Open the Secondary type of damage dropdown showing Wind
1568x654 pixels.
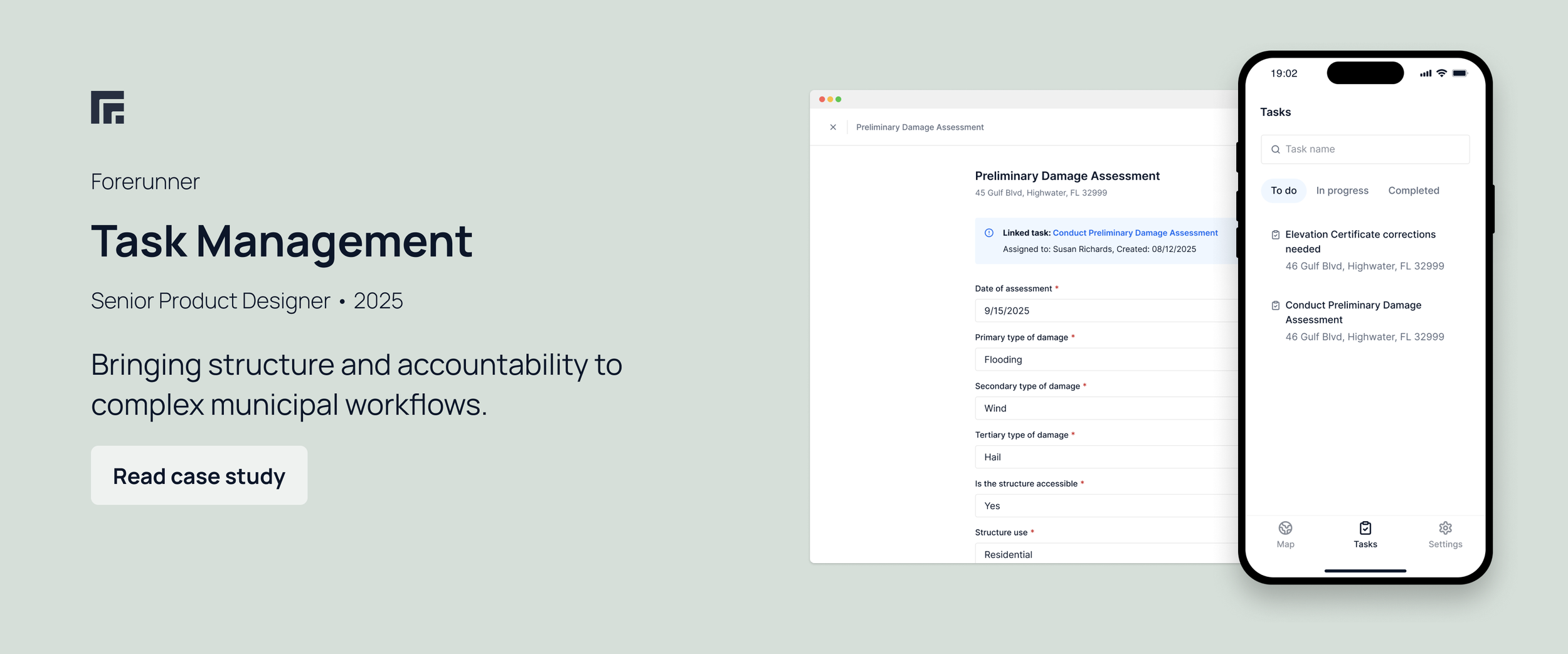1106,408
